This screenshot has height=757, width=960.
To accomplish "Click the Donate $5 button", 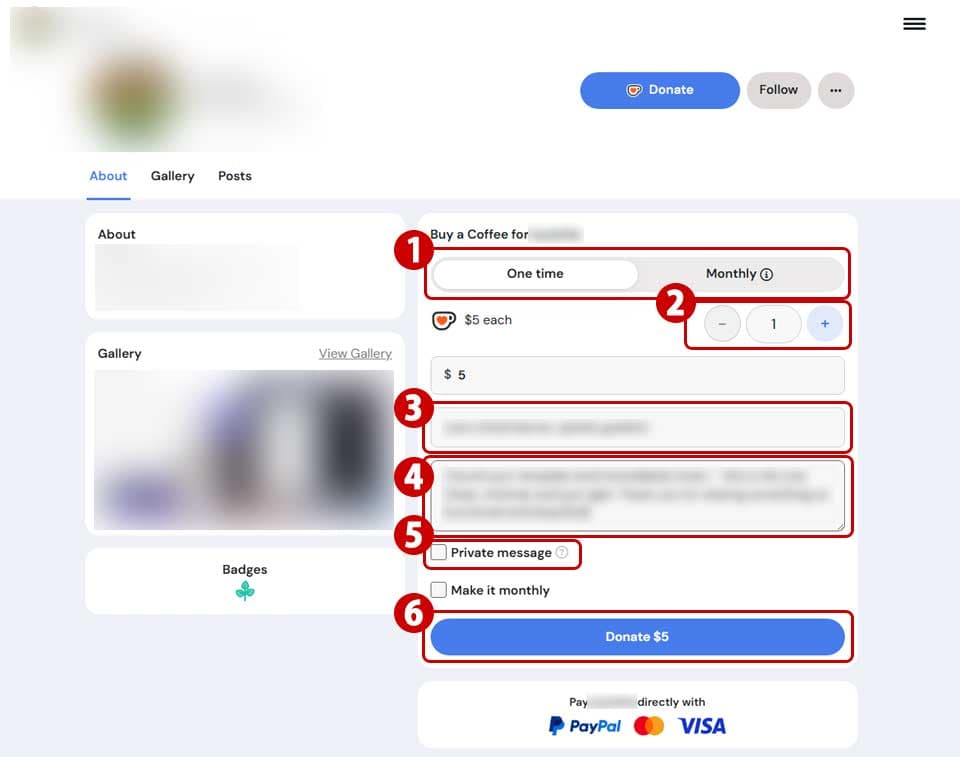I will point(637,637).
